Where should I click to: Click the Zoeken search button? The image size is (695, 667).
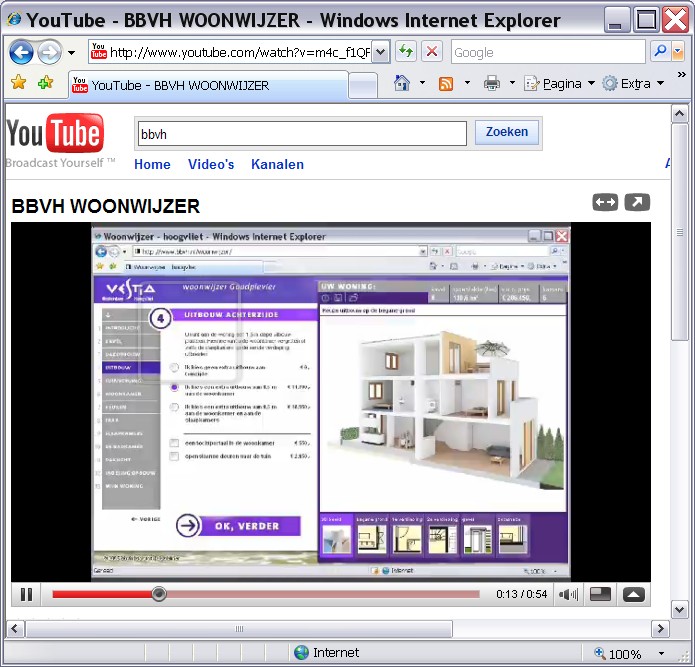pyautogui.click(x=507, y=132)
